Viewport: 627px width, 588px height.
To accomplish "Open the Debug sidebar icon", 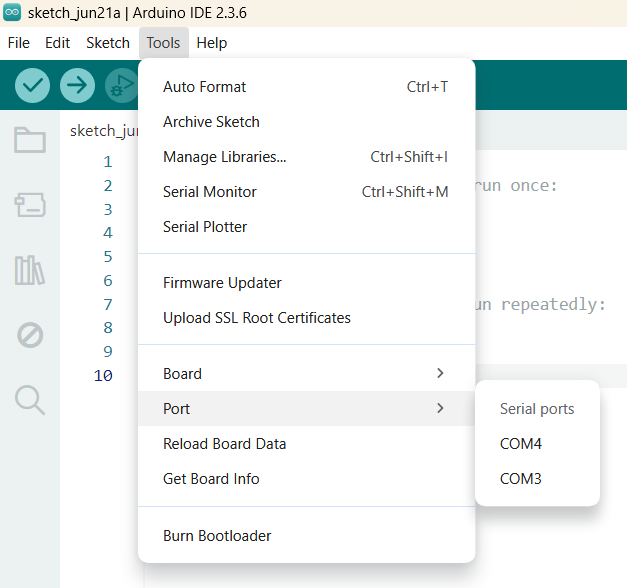I will click(30, 335).
